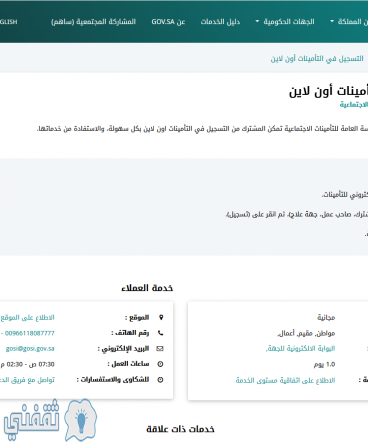The width and height of the screenshot is (368, 445).
Task: Click breadcrumb التسجيل في التأمينات أون لاين
Action: [317, 59]
